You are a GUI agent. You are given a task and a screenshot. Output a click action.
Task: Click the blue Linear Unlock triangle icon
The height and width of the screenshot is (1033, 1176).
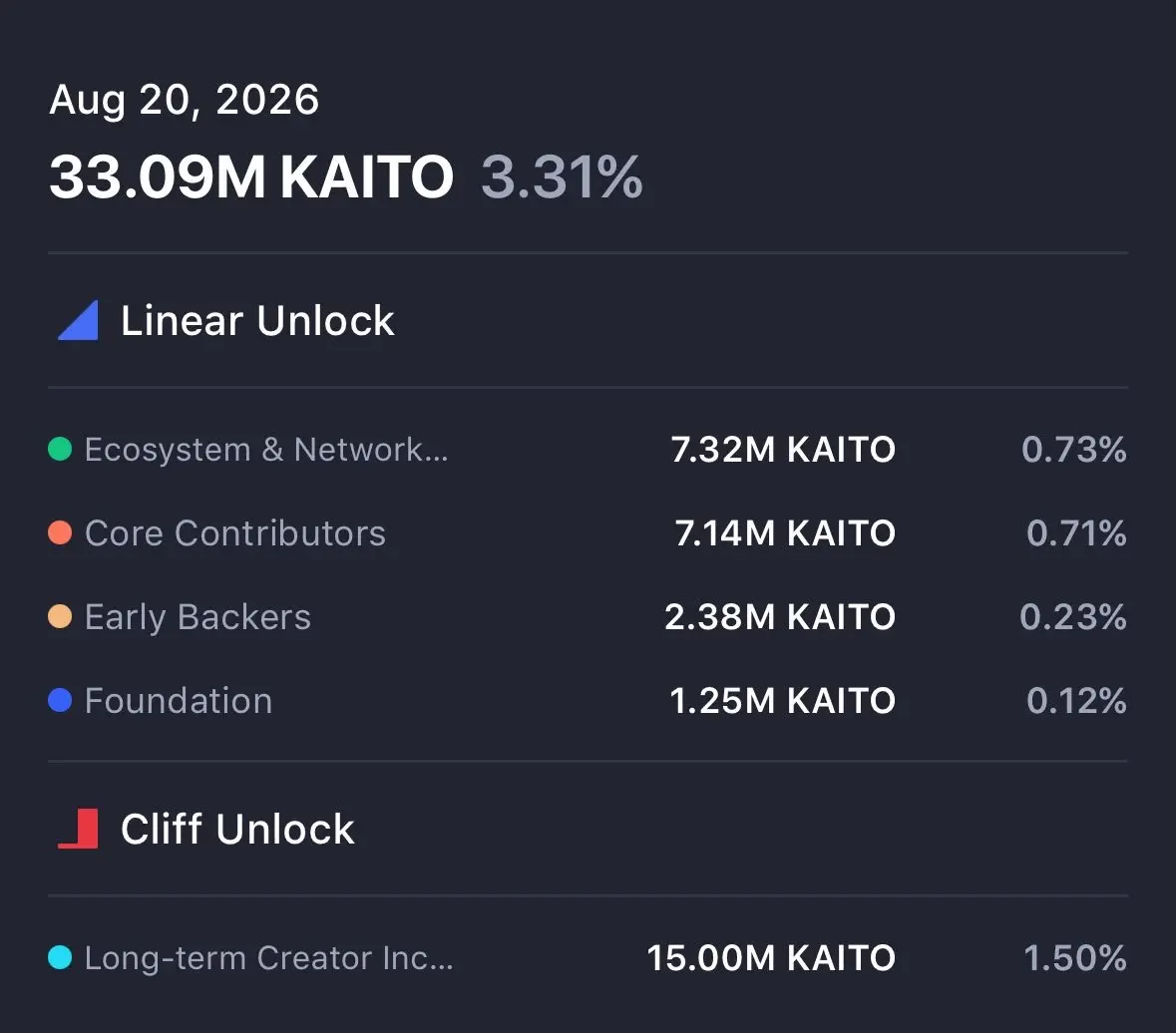click(x=79, y=320)
